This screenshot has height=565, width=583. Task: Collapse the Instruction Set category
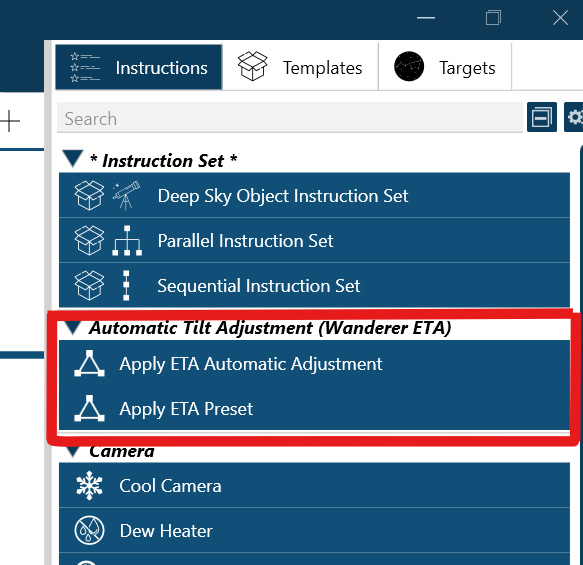[x=73, y=159]
